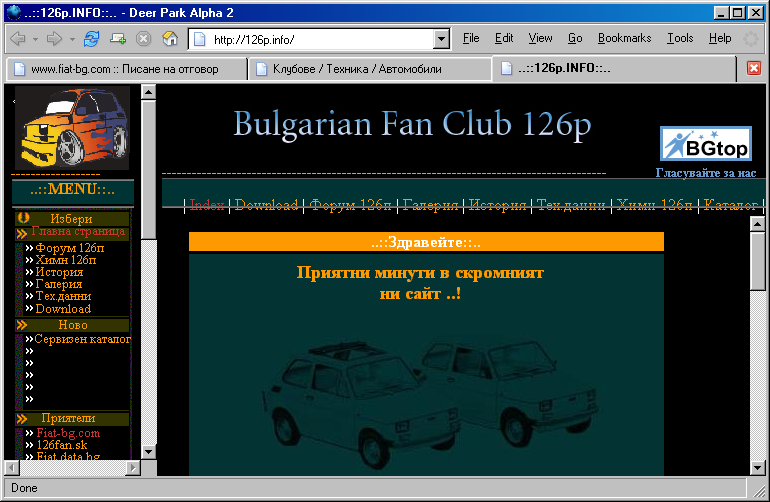Switch to the www.fiat-bg.com tab
770x502 pixels.
pos(125,69)
